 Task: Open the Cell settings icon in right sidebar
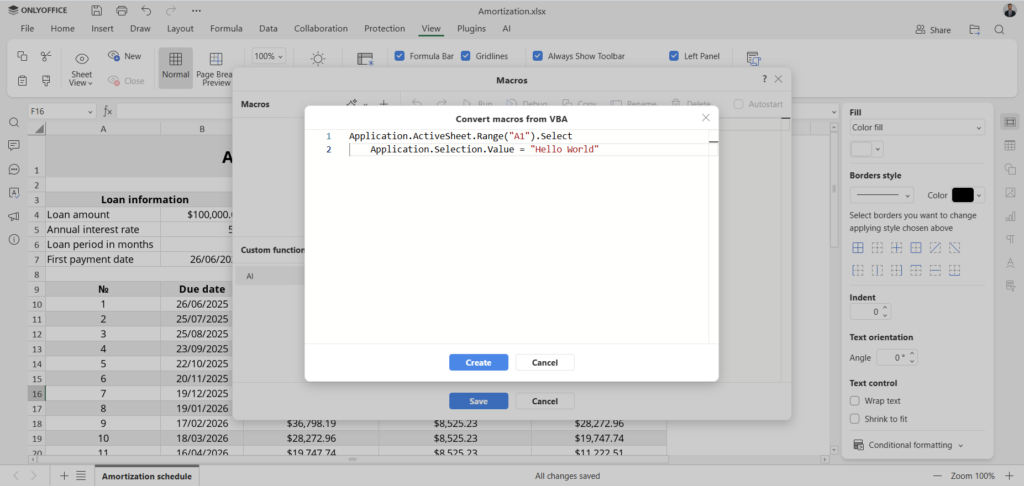pos(1010,122)
